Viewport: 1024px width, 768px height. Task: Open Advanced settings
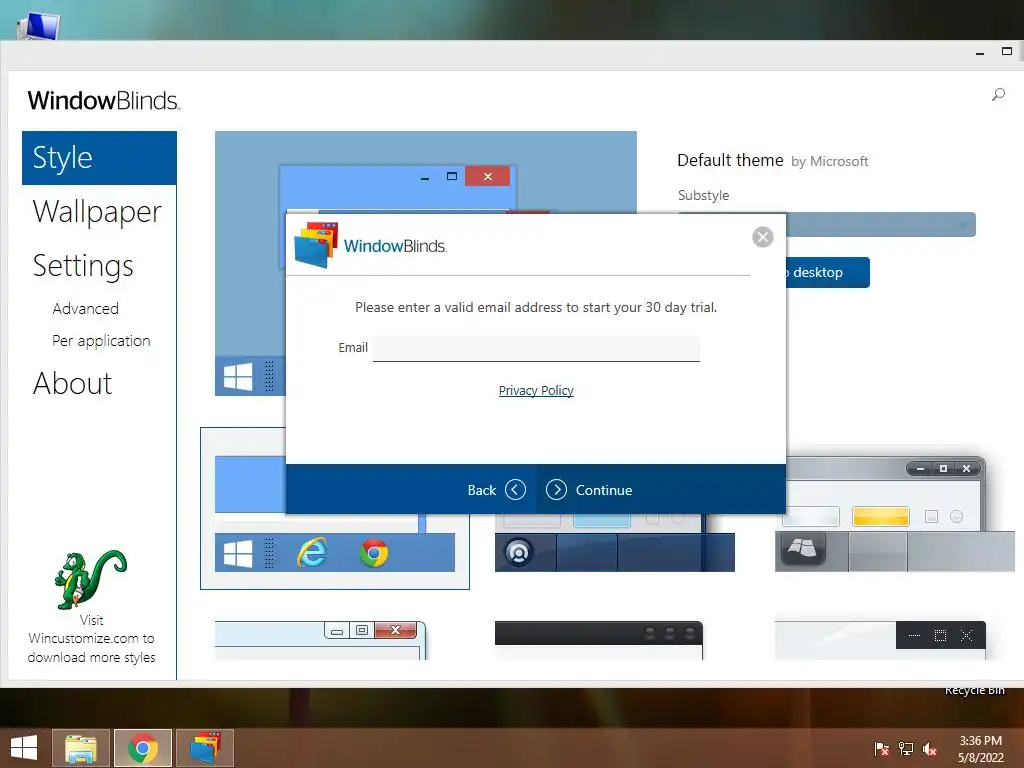[86, 308]
